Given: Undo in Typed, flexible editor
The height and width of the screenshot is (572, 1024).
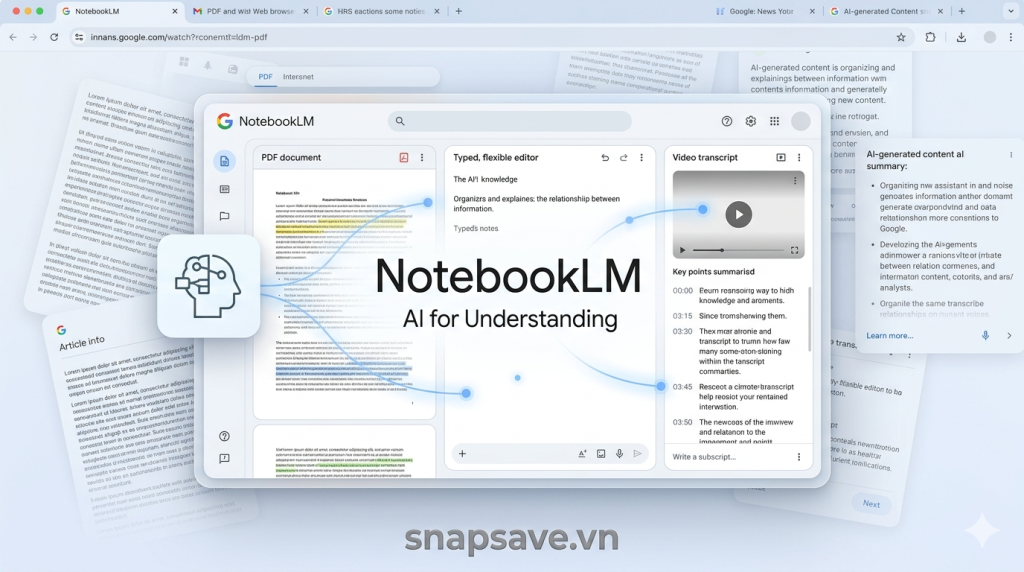Looking at the screenshot, I should tap(605, 157).
